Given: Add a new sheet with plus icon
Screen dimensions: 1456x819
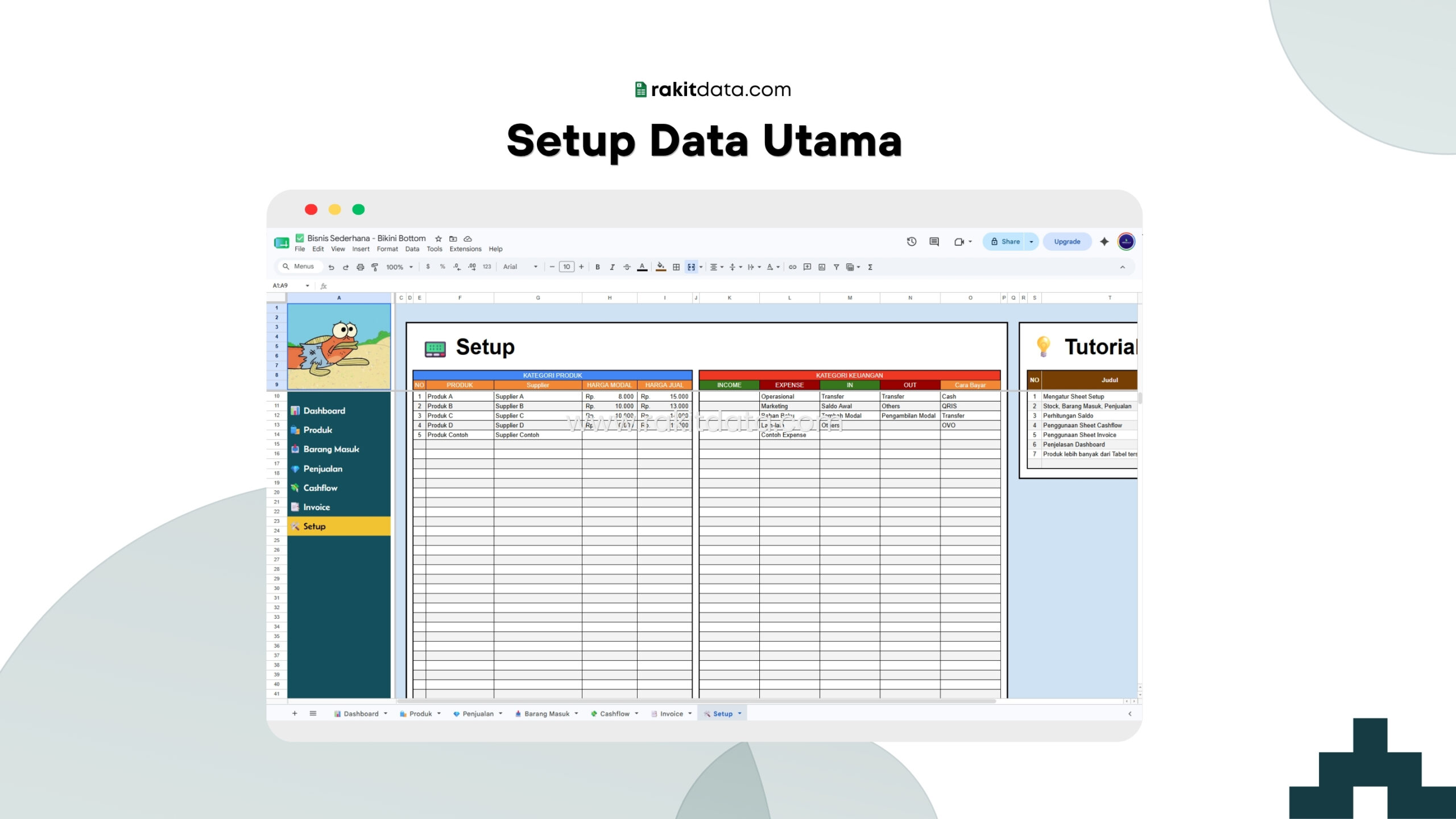Looking at the screenshot, I should [295, 713].
